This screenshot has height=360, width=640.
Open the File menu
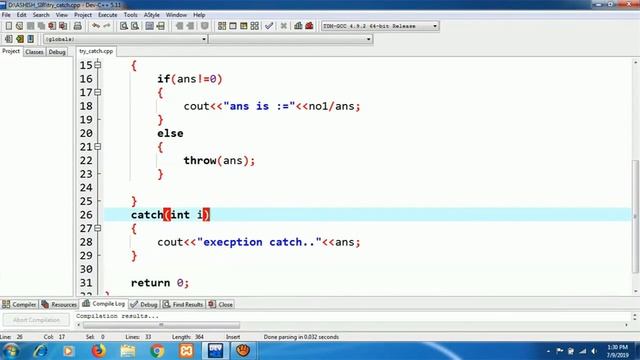click(x=6, y=15)
